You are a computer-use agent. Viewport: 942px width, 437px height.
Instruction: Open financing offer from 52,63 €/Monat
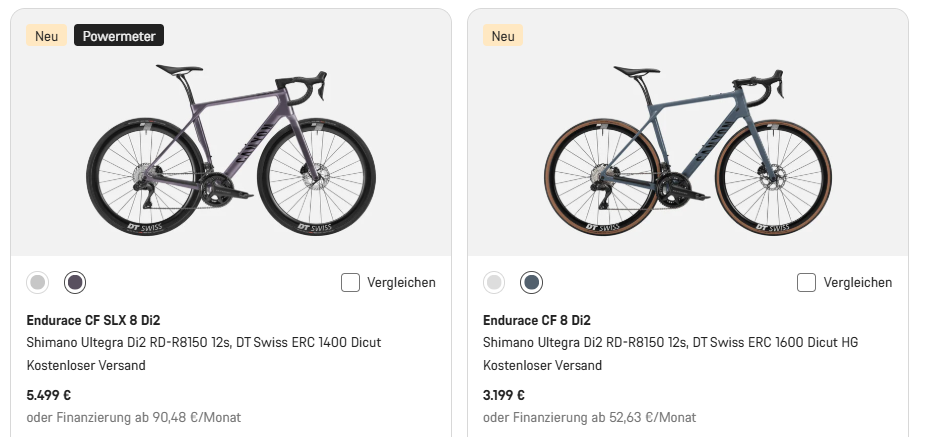tap(589, 417)
